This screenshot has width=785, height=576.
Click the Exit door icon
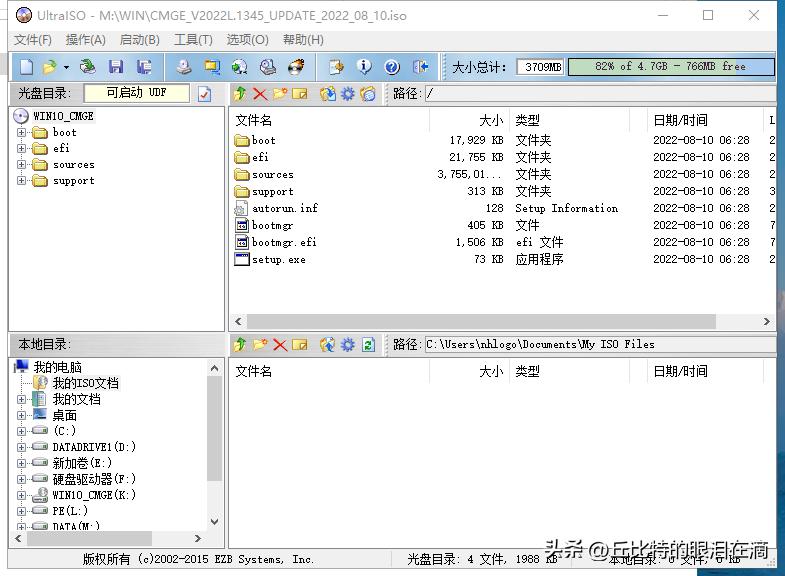click(x=421, y=67)
